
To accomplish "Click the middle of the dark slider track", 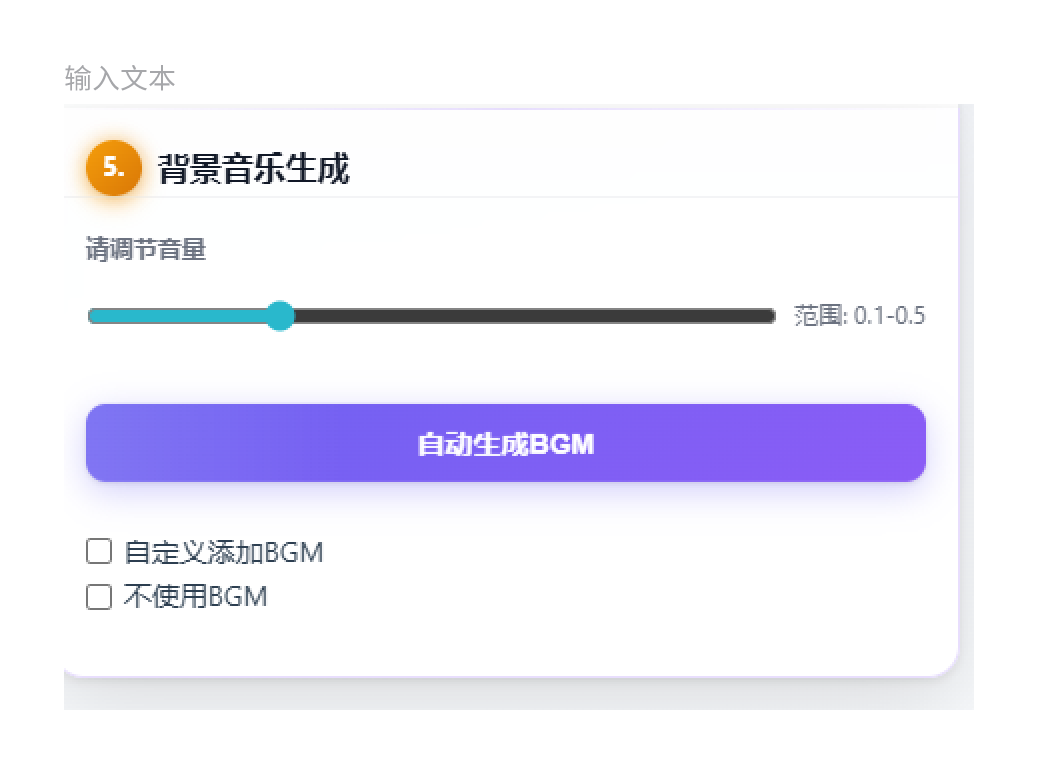I will pyautogui.click(x=530, y=316).
